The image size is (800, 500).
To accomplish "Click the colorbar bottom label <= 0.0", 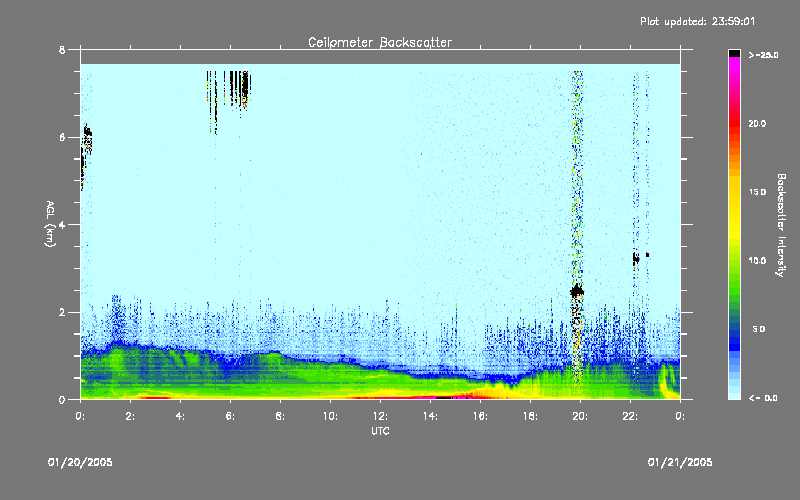I will pos(763,398).
